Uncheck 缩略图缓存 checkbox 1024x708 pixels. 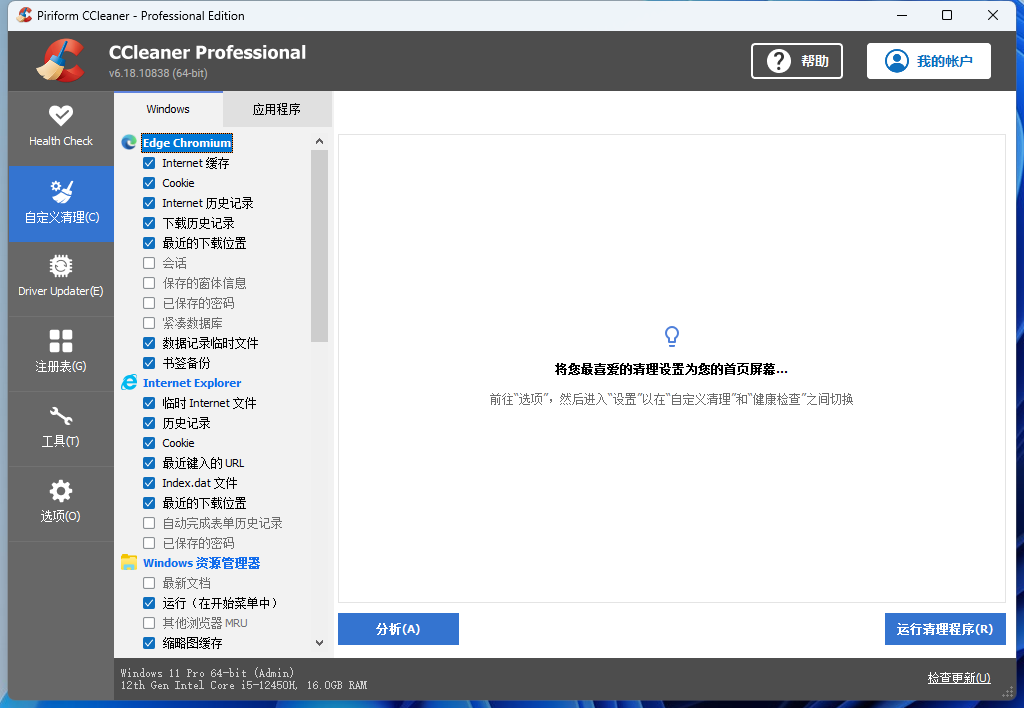coord(149,643)
